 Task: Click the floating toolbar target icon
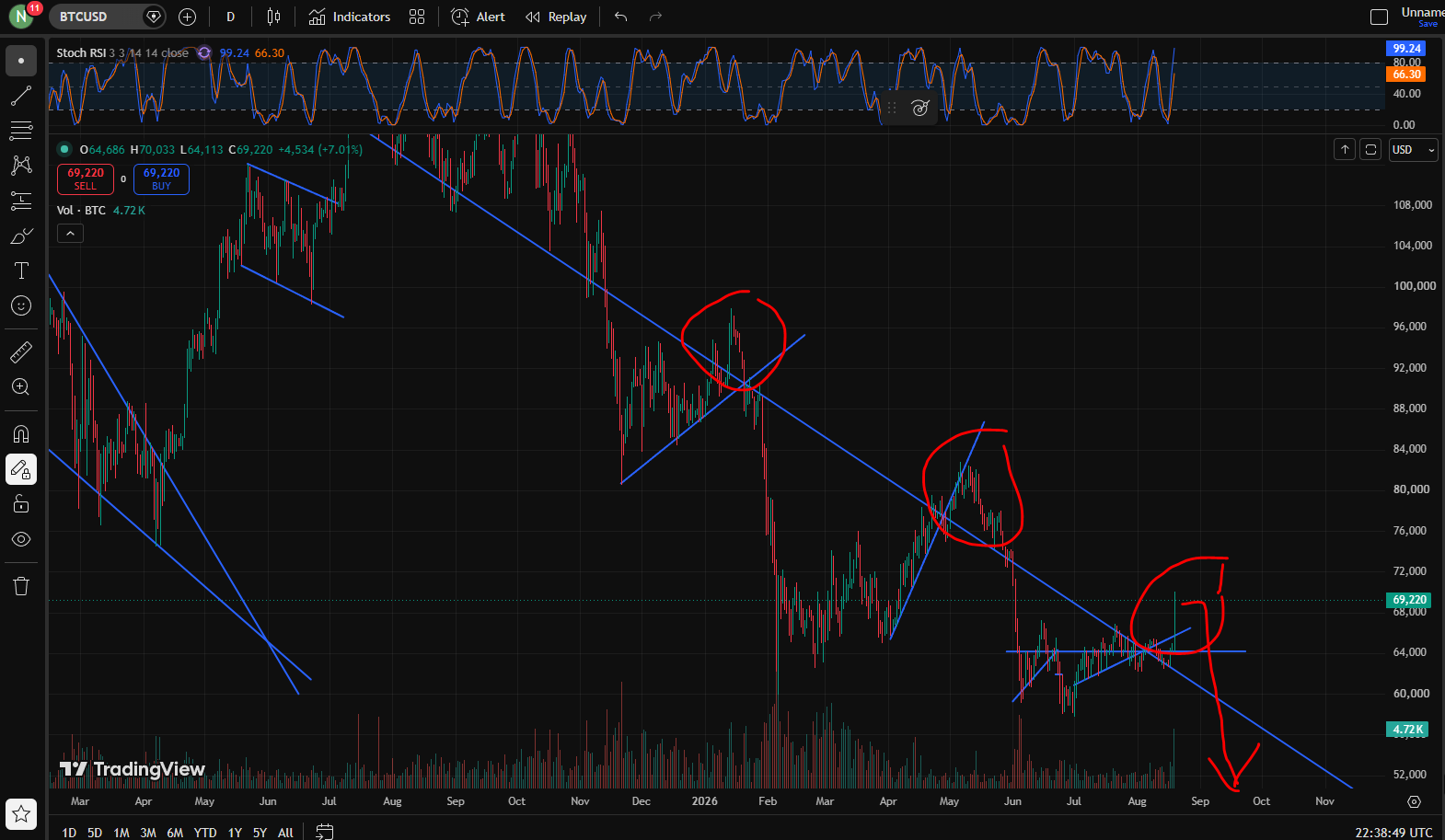click(920, 108)
